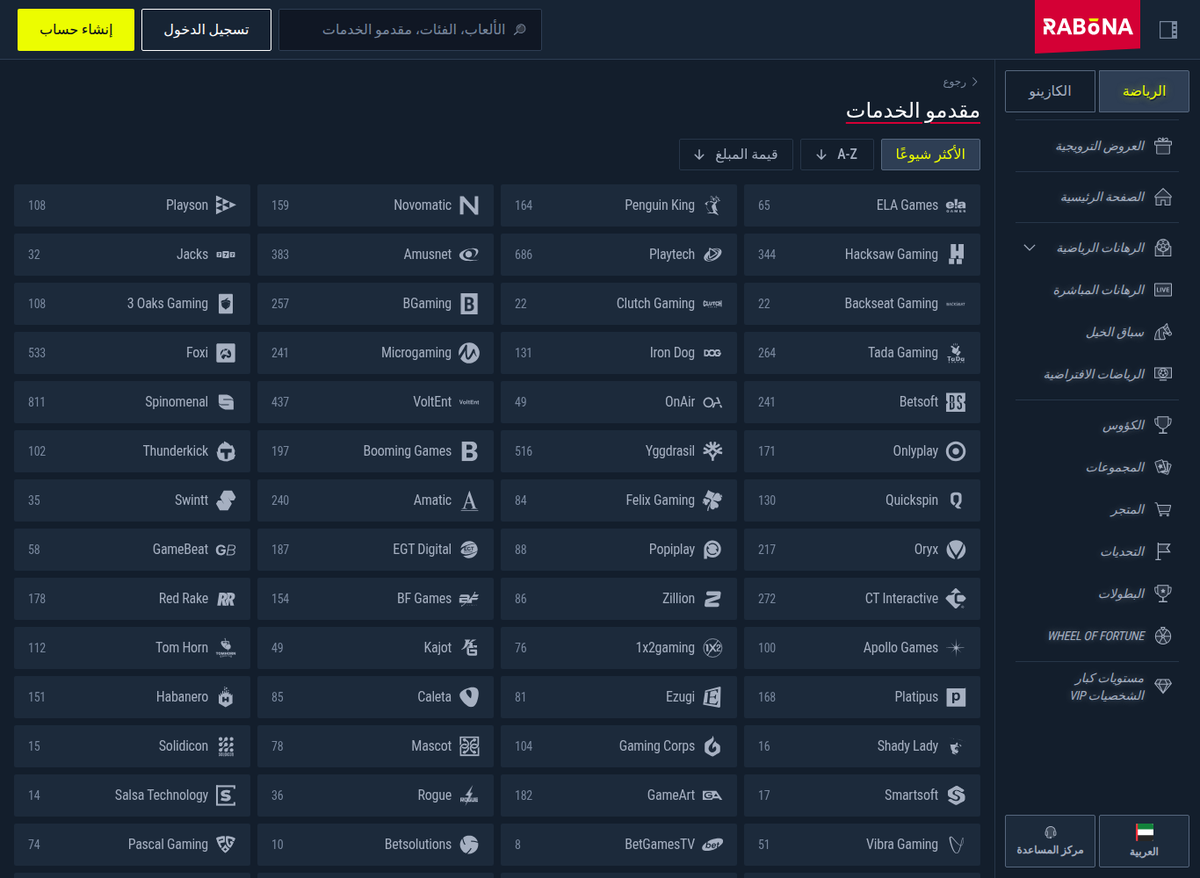The image size is (1200, 878).
Task: Change language with العربية button
Action: (x=1144, y=841)
